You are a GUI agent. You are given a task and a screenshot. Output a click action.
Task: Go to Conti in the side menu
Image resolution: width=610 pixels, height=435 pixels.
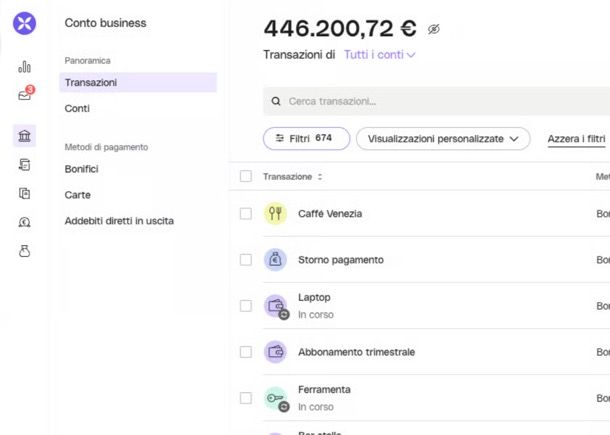77,108
